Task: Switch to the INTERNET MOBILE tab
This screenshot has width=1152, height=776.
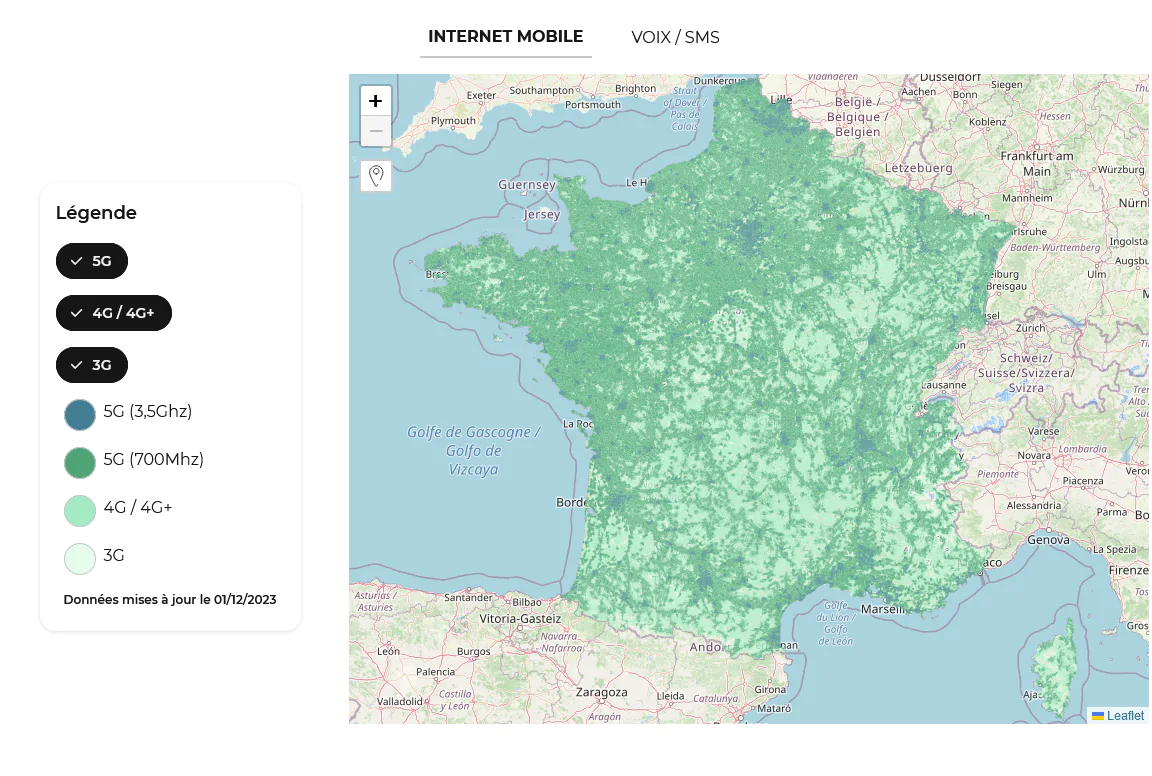Action: (505, 37)
